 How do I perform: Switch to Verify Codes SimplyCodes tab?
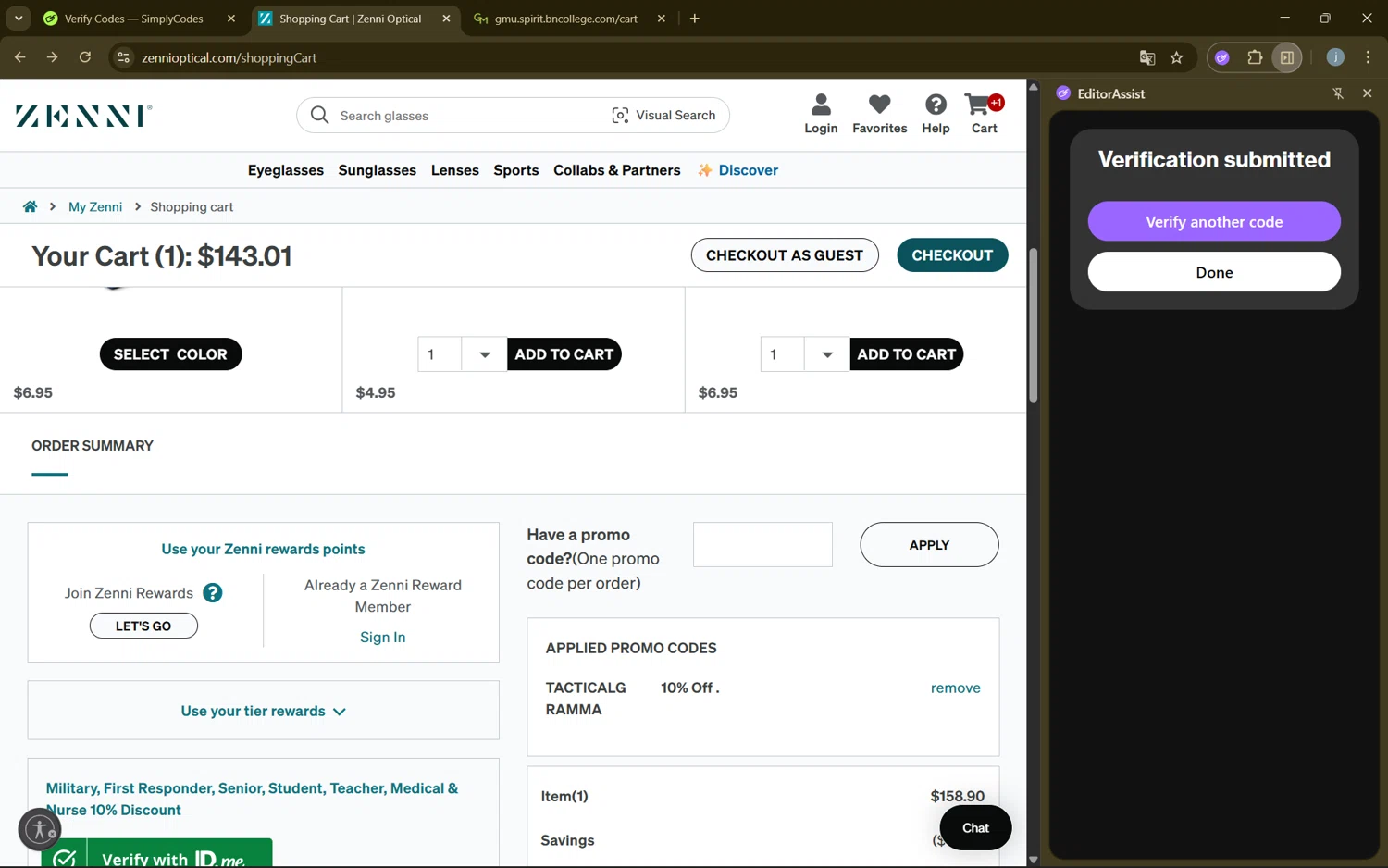point(133,19)
